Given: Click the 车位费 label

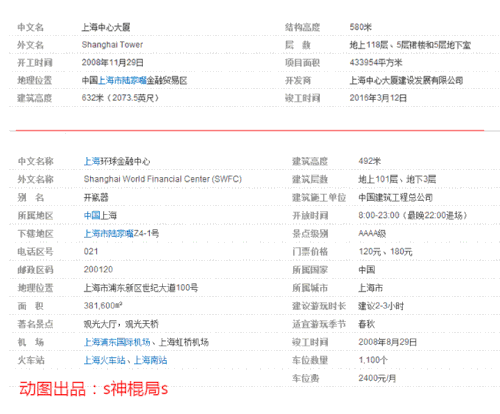Looking at the screenshot, I should pyautogui.click(x=306, y=378).
